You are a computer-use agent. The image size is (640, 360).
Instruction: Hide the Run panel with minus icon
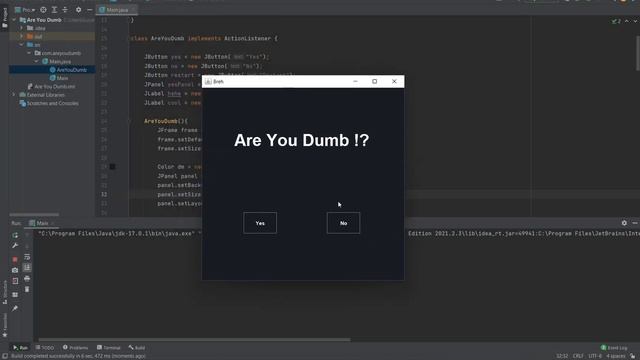pos(635,223)
